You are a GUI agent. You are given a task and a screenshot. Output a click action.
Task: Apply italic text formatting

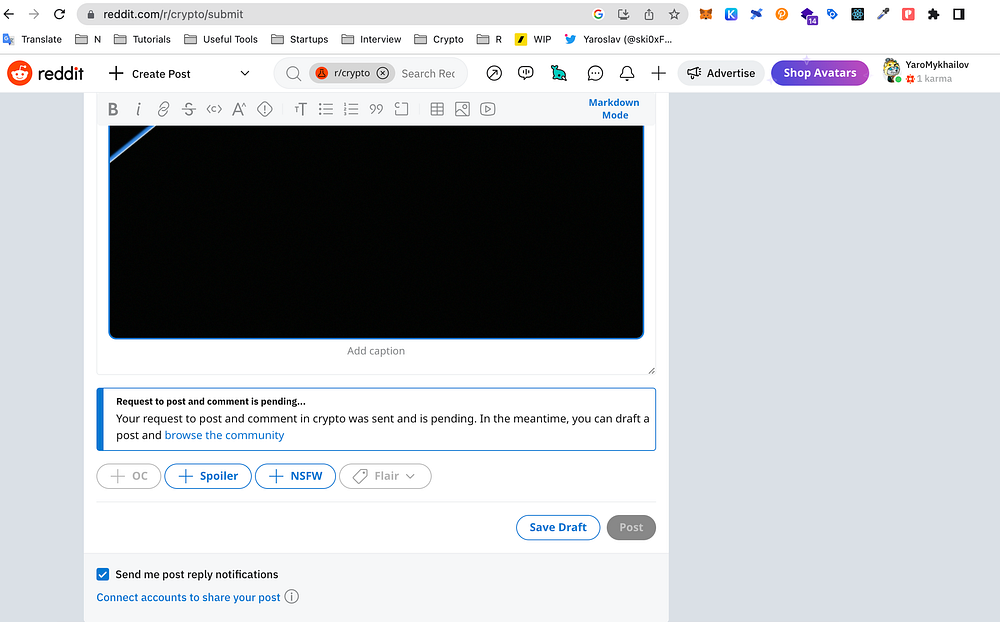pos(138,109)
